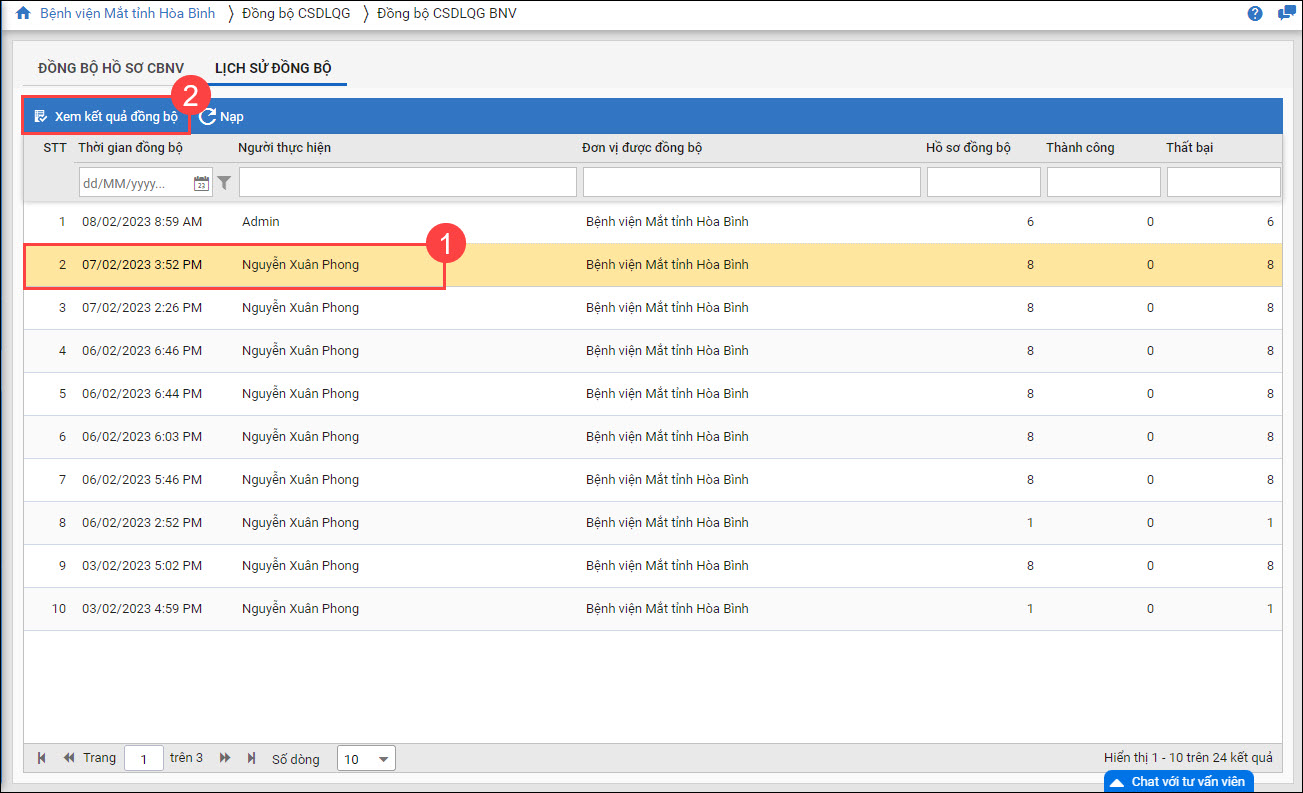Click Xem kết quả đồng bộ button
This screenshot has height=793, width=1303.
pos(106,116)
